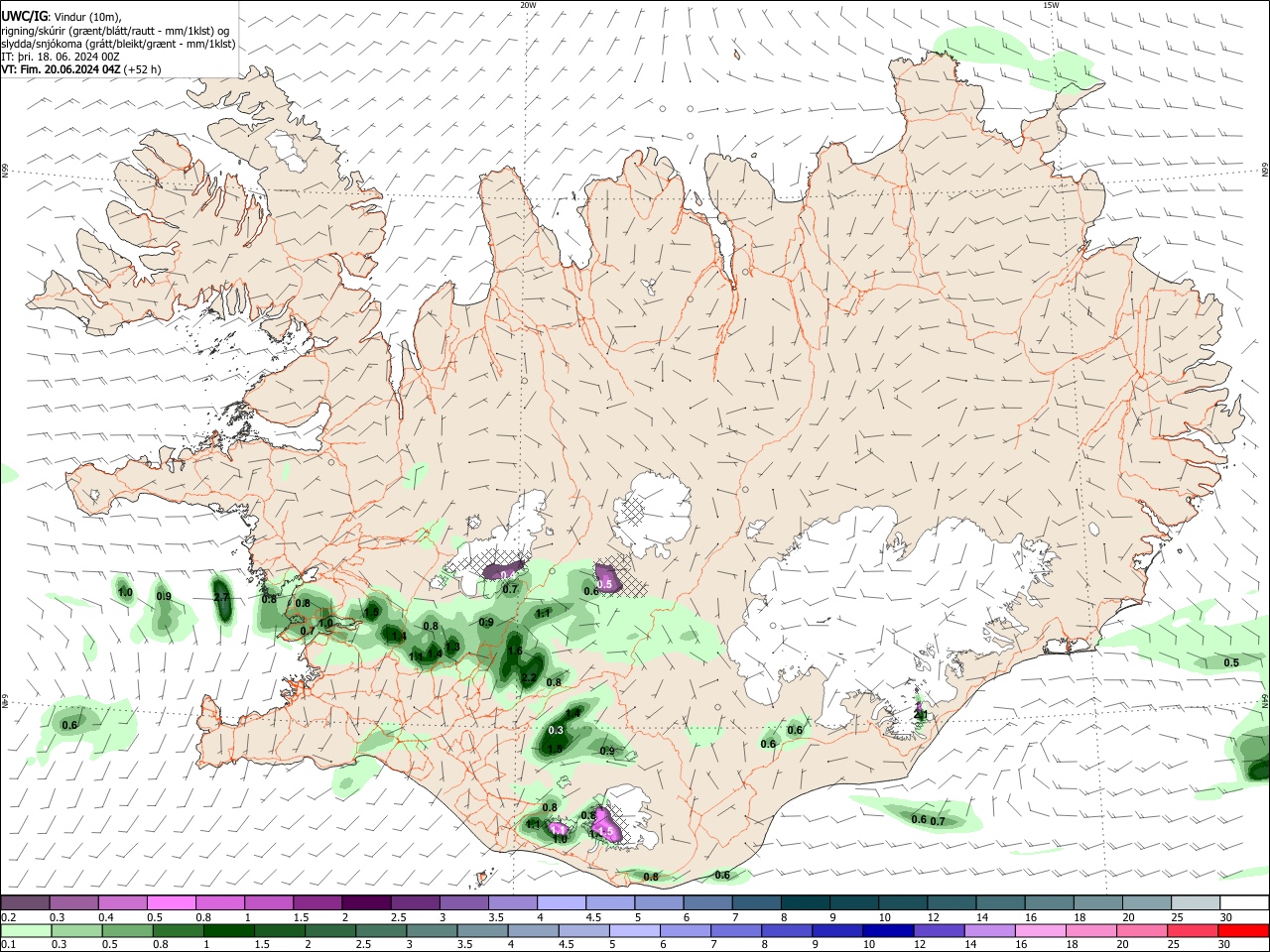Screen dimensions: 1270x952
Task: Click the '1.5' label in the purple snow legend row
Action: pos(301,917)
